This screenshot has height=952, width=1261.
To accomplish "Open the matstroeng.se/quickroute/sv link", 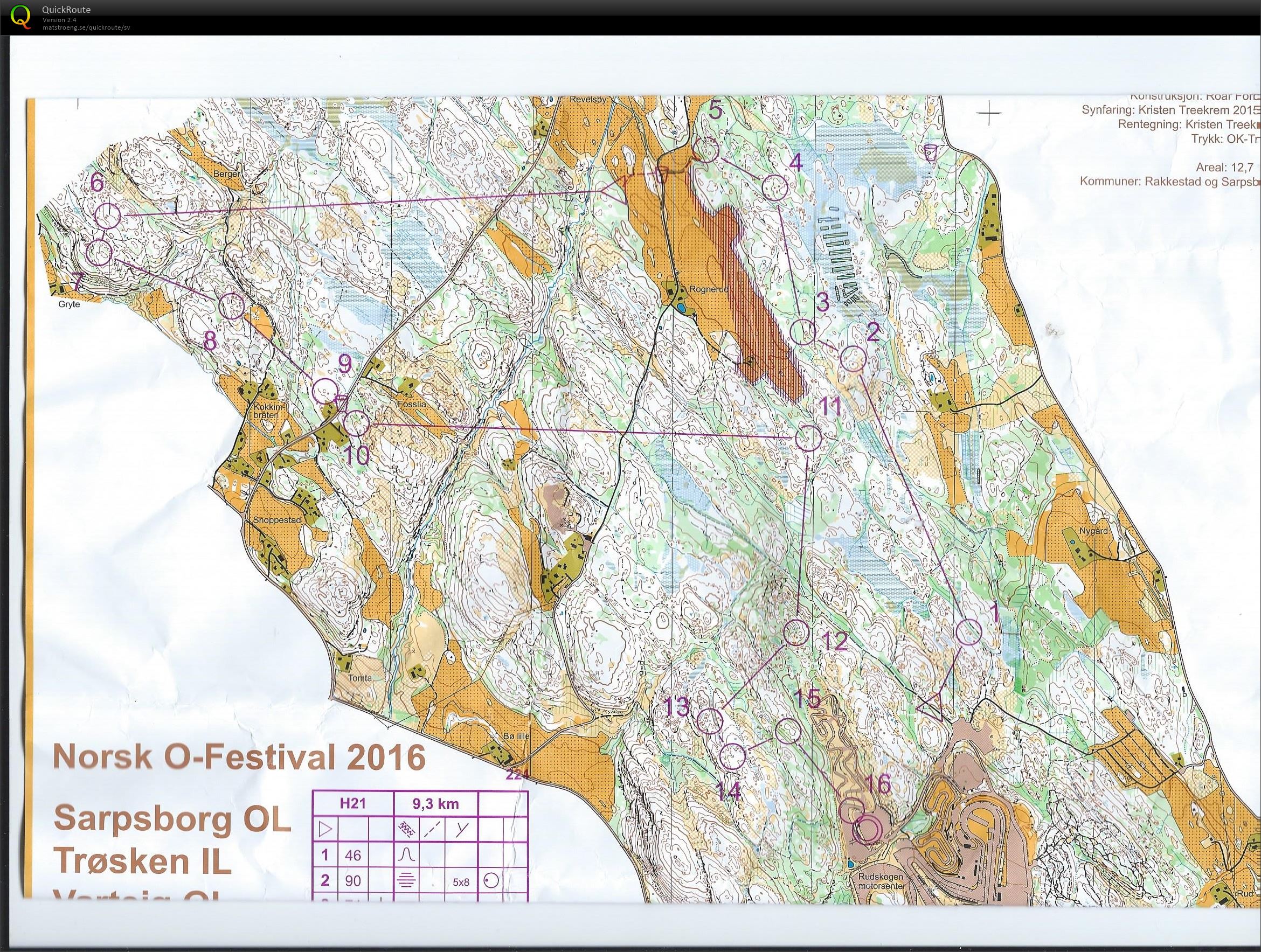I will 86,27.
